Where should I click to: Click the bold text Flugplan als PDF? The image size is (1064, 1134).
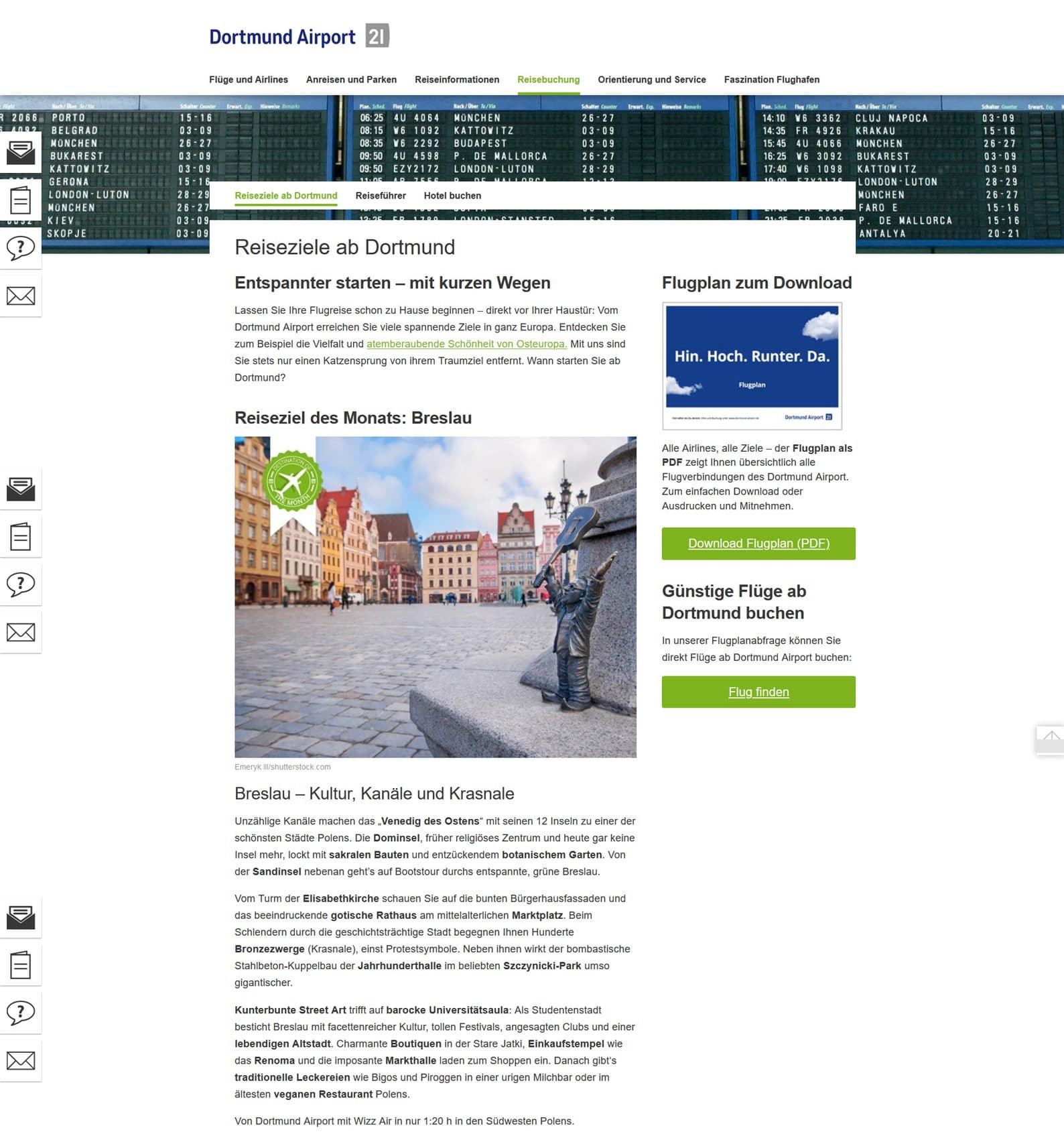(757, 455)
